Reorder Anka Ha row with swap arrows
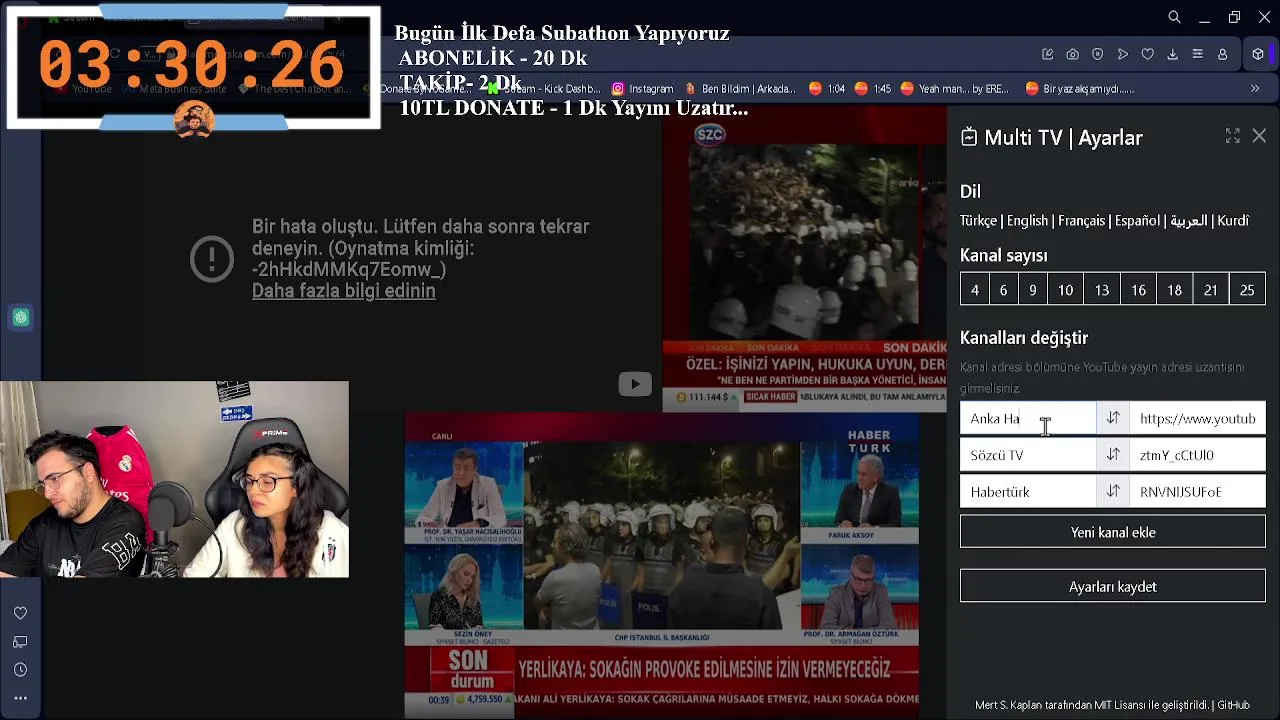Screen dimensions: 1280x720 [1113, 418]
